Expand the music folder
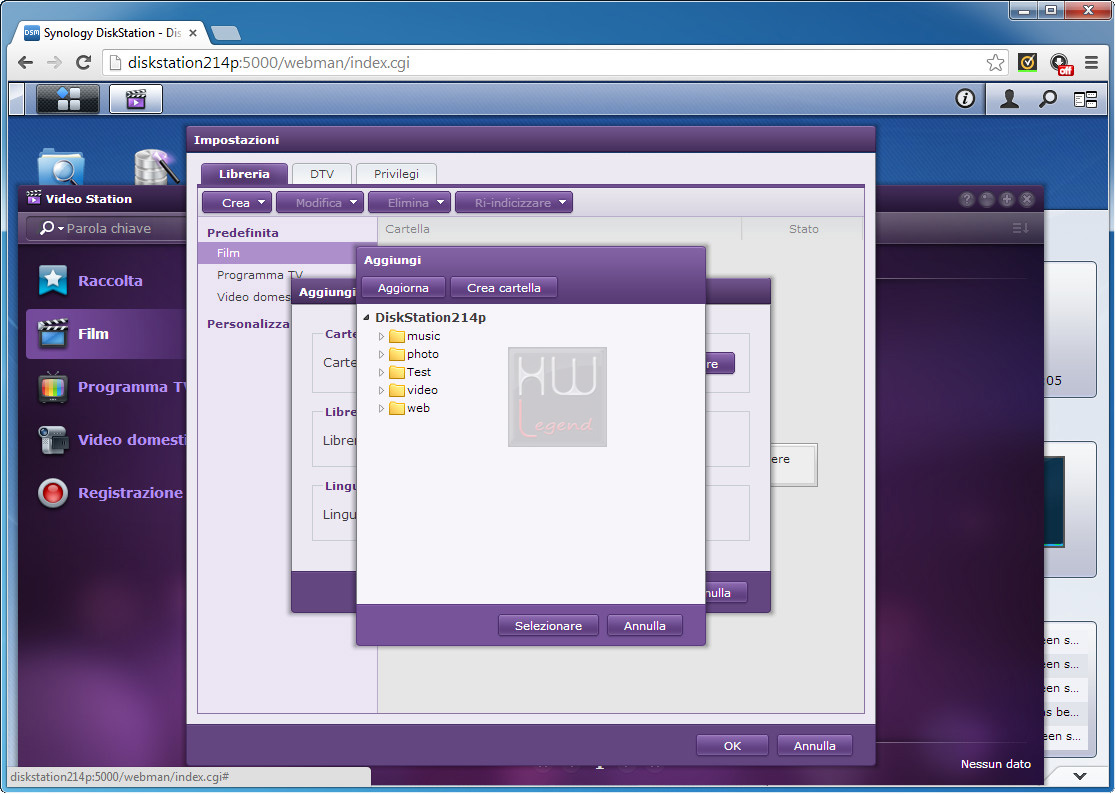Screen dimensions: 1116x794 click(x=381, y=336)
